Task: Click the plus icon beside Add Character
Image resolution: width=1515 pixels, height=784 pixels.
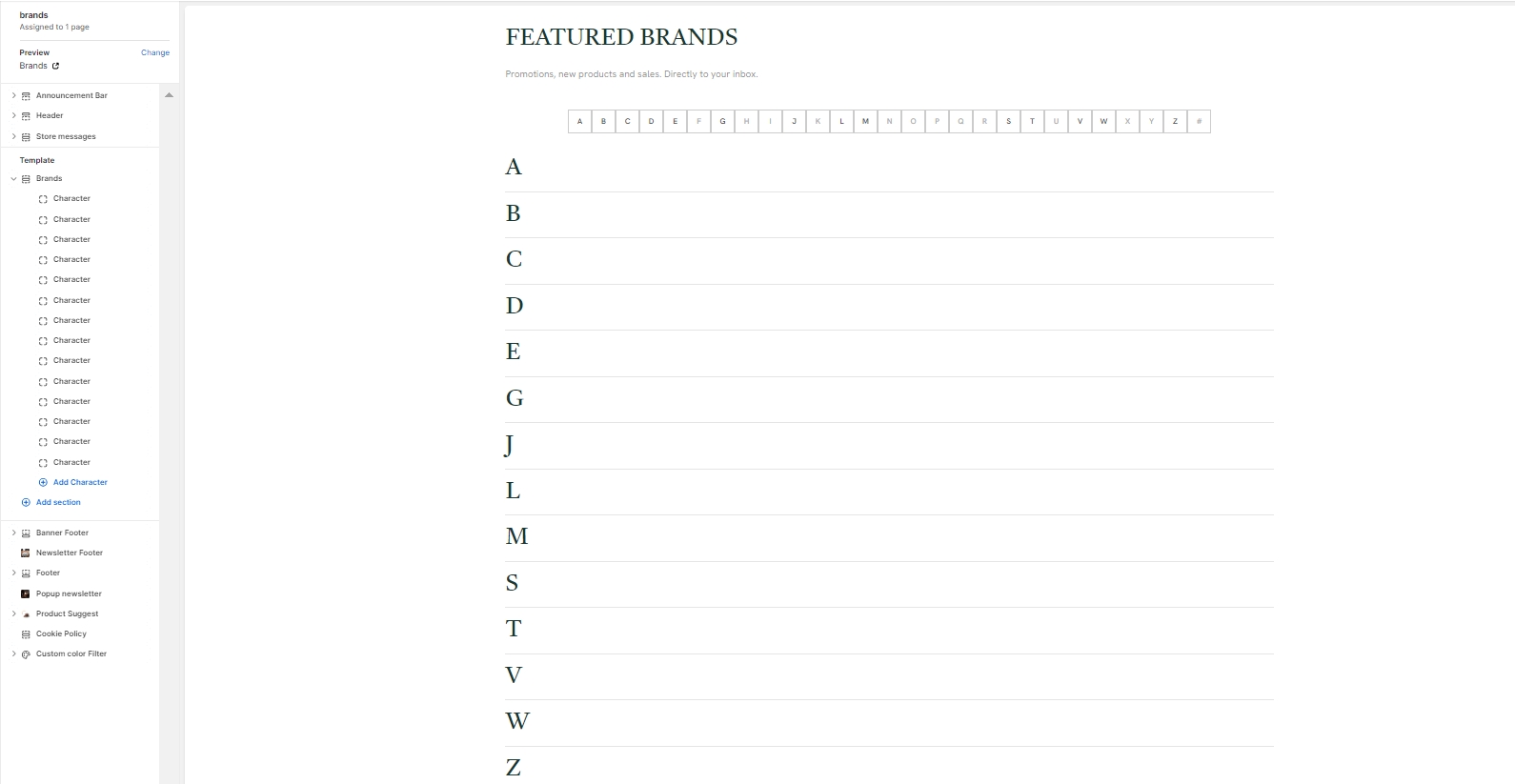Action: 43,482
